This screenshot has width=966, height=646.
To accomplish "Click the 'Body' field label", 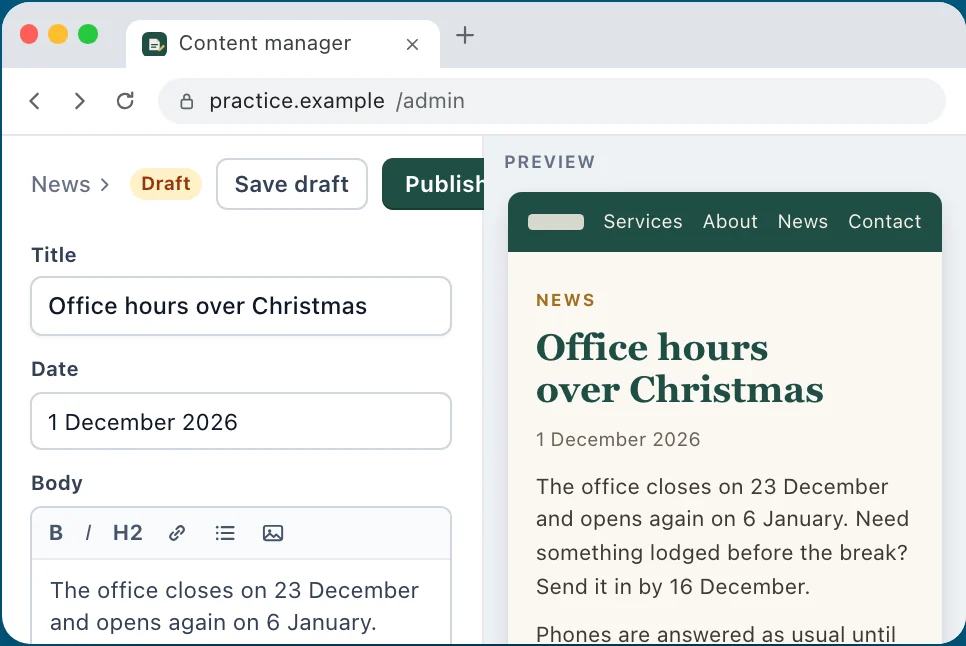I will pos(57,483).
